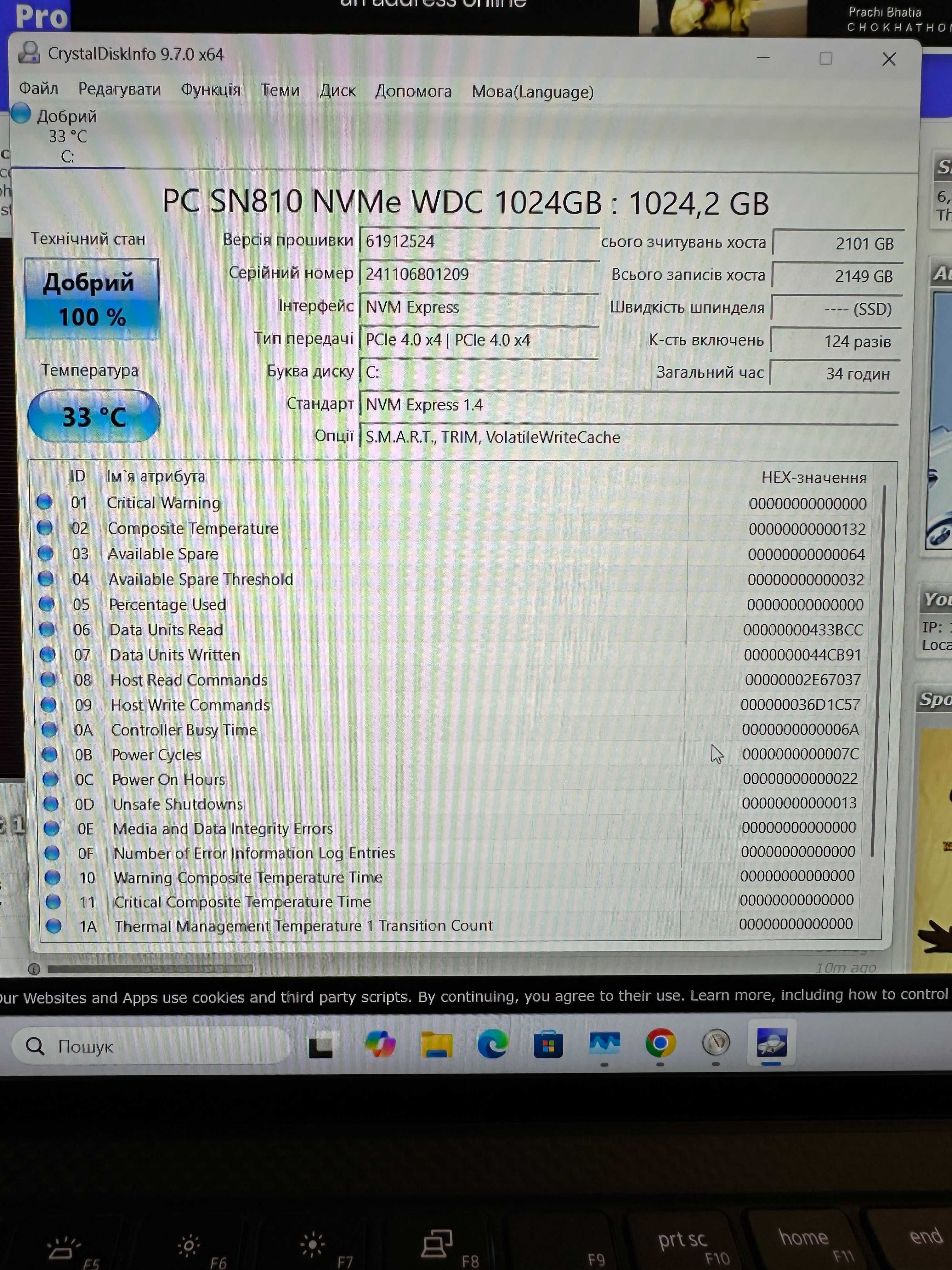This screenshot has height=1270, width=952.
Task: Click the ID column header
Action: (x=77, y=475)
